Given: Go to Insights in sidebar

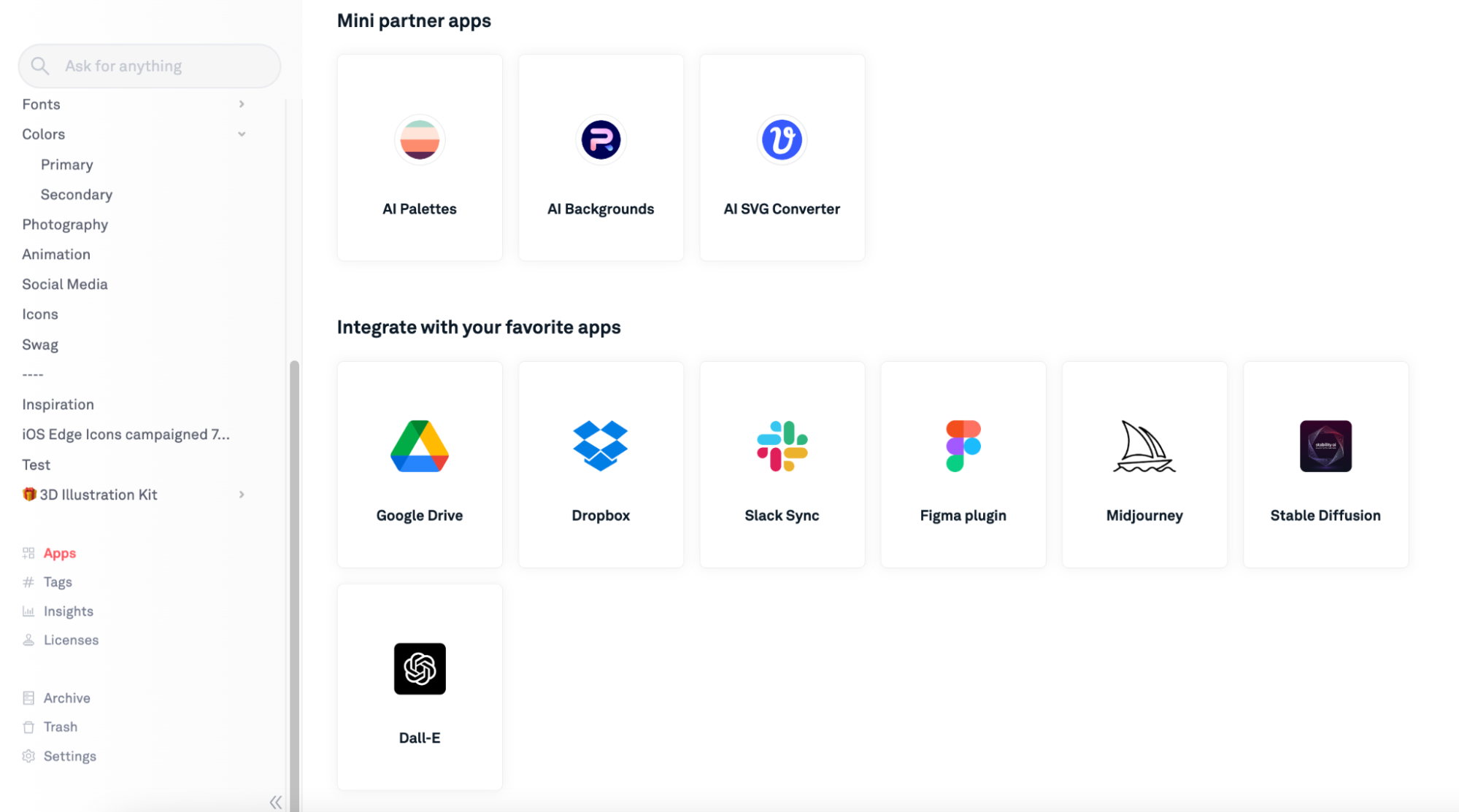Looking at the screenshot, I should (68, 611).
